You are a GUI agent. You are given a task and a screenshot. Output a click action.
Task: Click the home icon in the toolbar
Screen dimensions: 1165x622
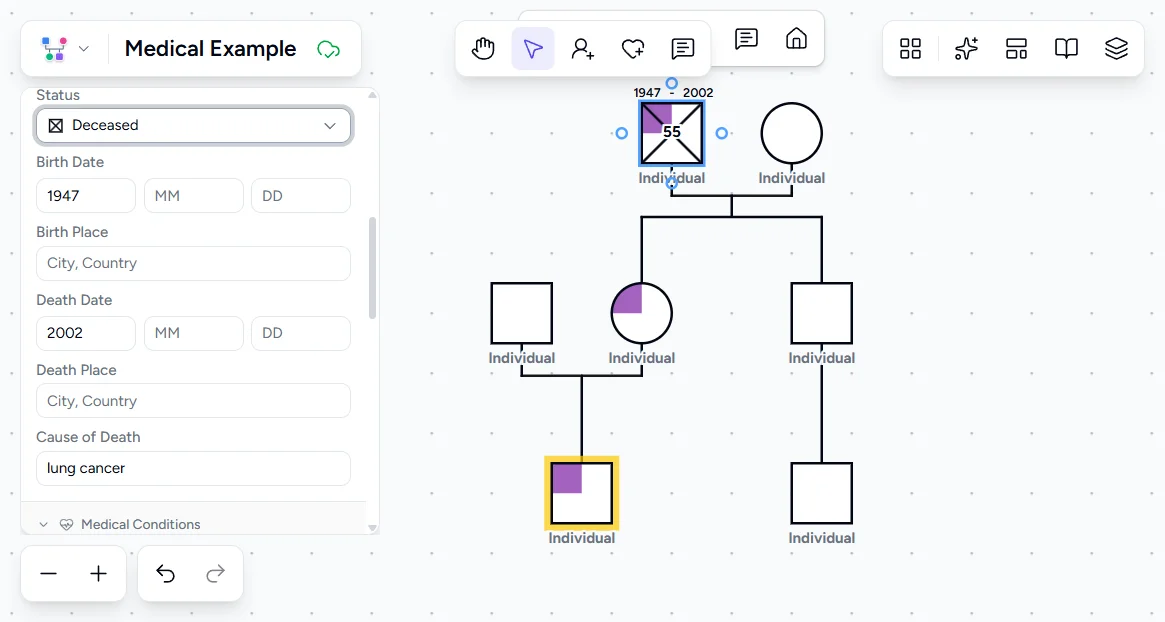[796, 39]
